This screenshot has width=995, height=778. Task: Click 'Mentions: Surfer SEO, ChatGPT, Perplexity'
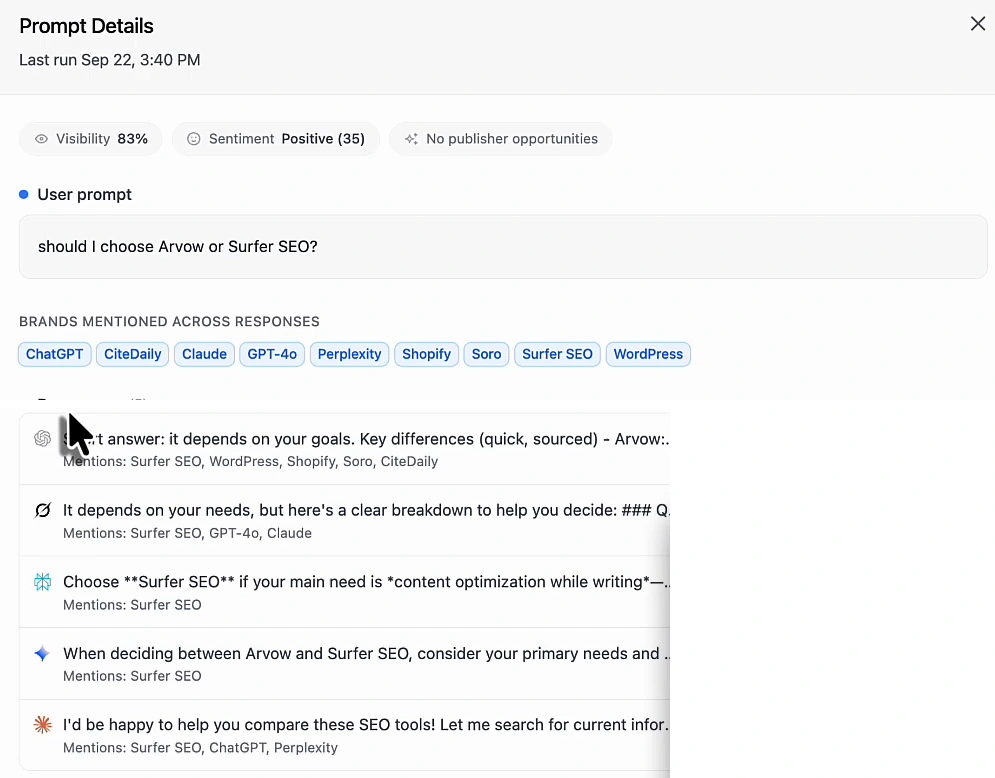[201, 748]
